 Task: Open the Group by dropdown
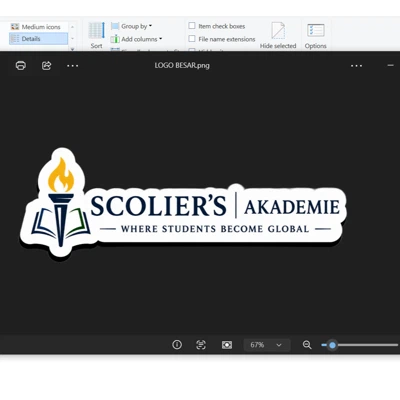point(132,26)
